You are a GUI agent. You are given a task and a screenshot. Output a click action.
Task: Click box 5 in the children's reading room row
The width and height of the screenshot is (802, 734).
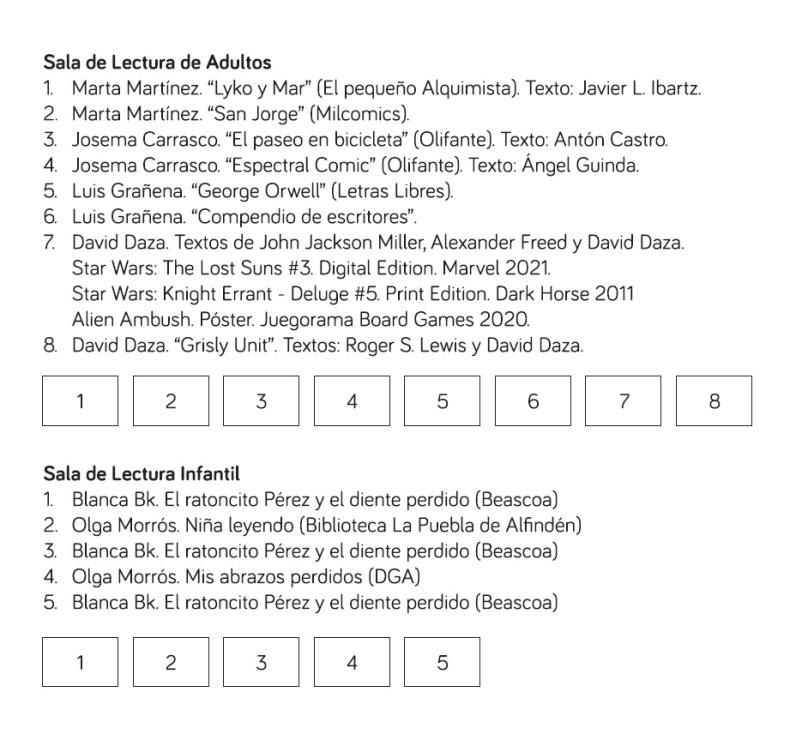[442, 662]
